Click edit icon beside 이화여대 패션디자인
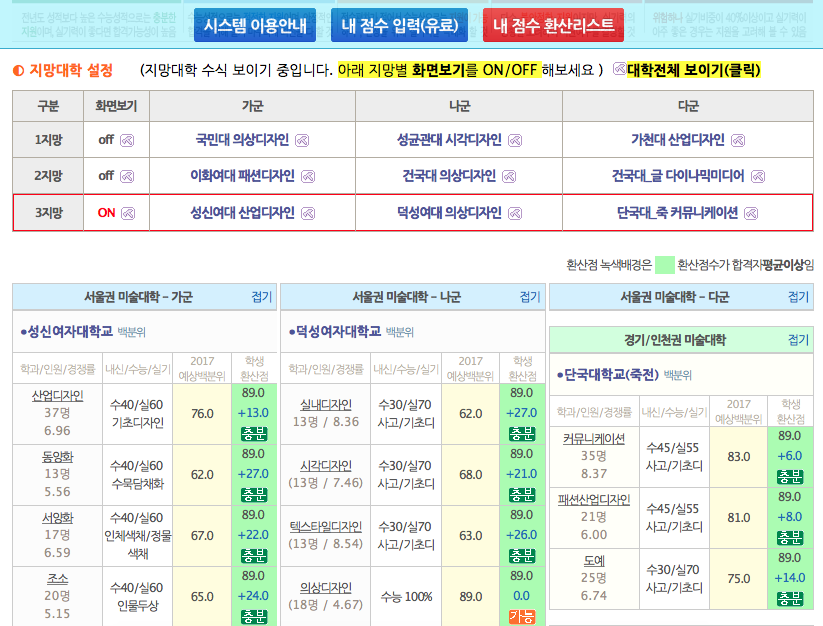This screenshot has height=626, width=823. [x=308, y=176]
